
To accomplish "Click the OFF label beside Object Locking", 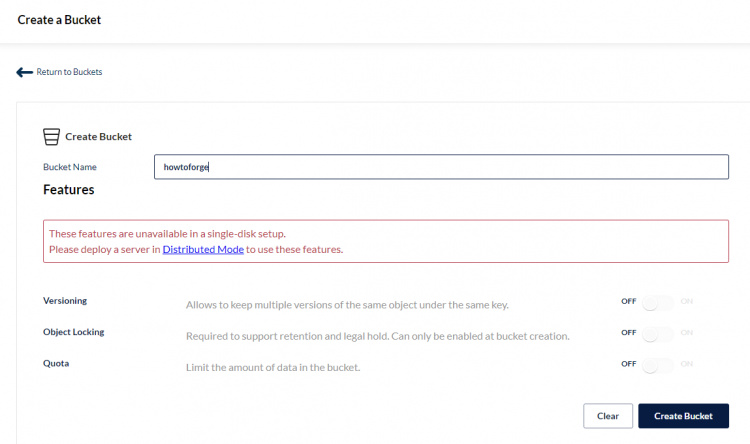I will (x=628, y=333).
